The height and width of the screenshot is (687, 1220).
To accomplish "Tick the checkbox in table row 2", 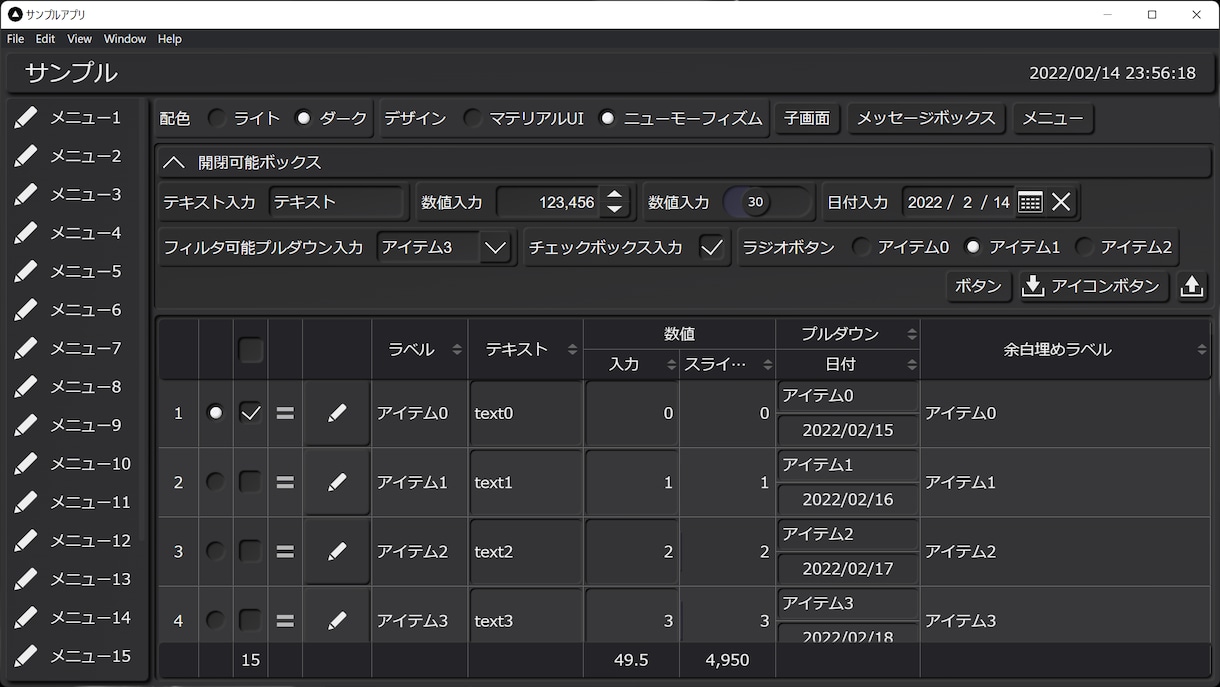I will click(x=251, y=482).
